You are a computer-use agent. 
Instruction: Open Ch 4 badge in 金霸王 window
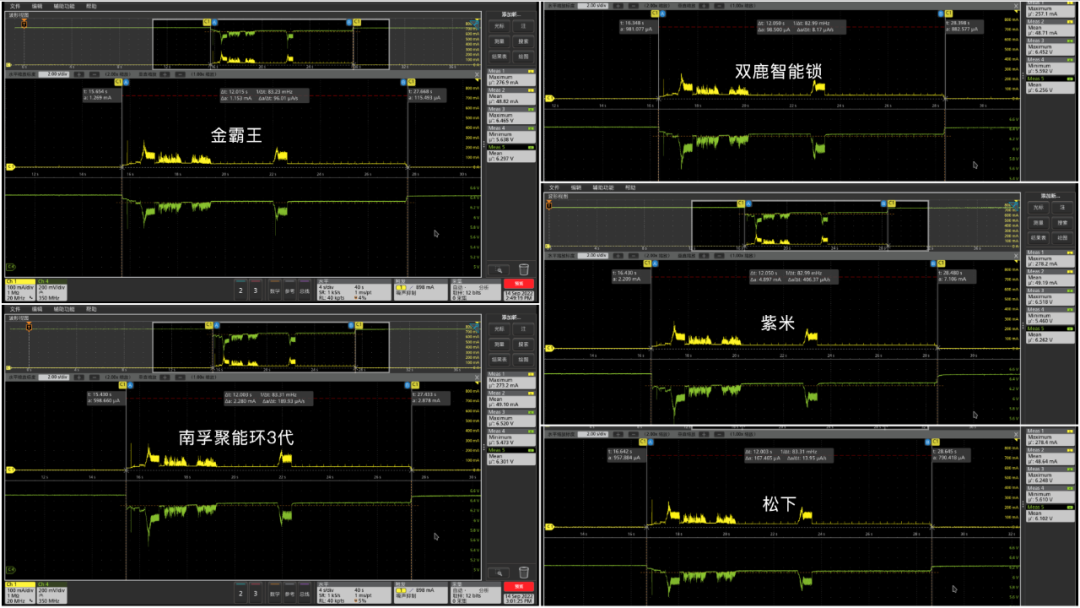coord(52,290)
